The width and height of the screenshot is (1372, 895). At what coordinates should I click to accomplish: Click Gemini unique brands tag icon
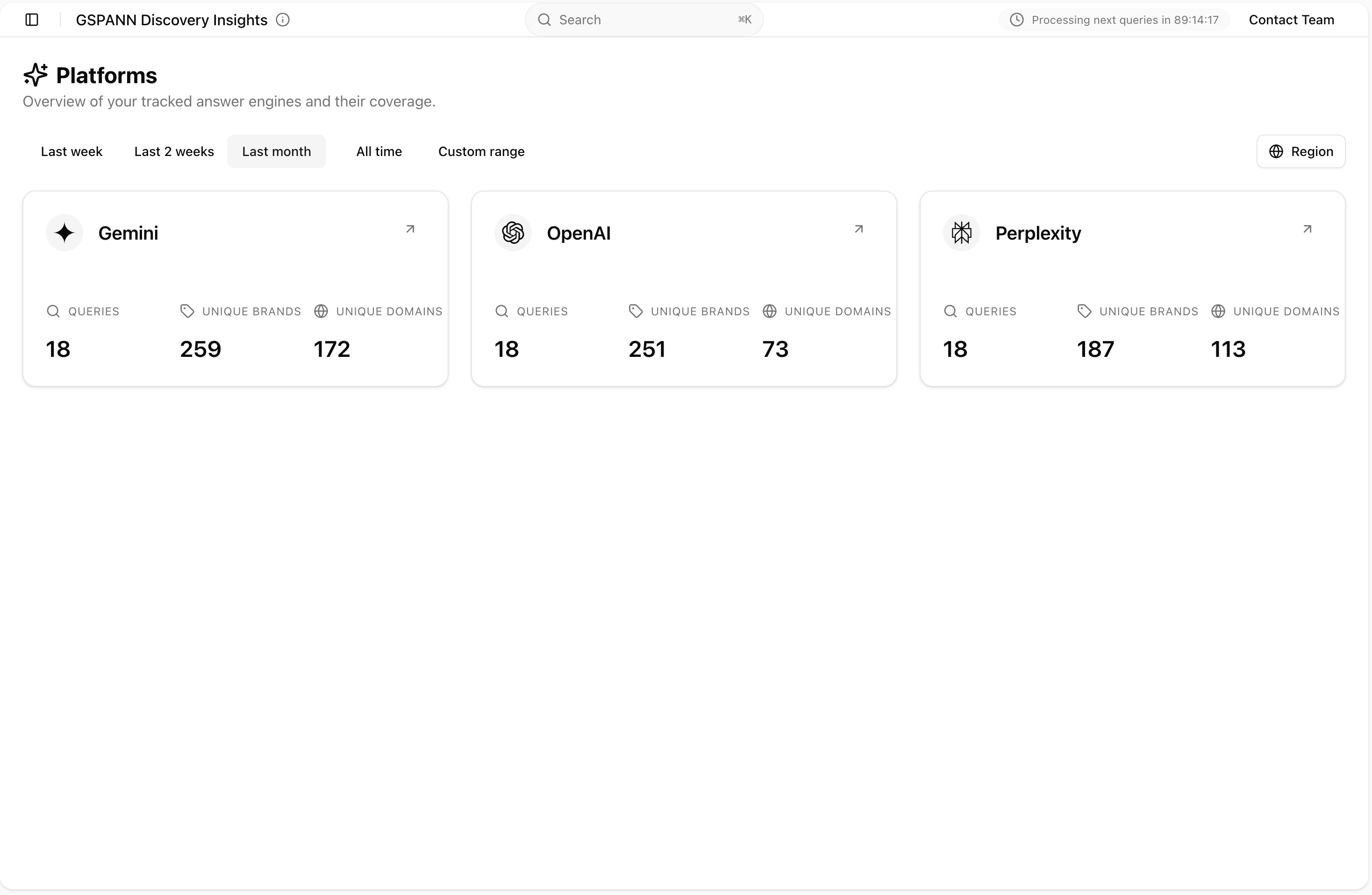coord(187,311)
